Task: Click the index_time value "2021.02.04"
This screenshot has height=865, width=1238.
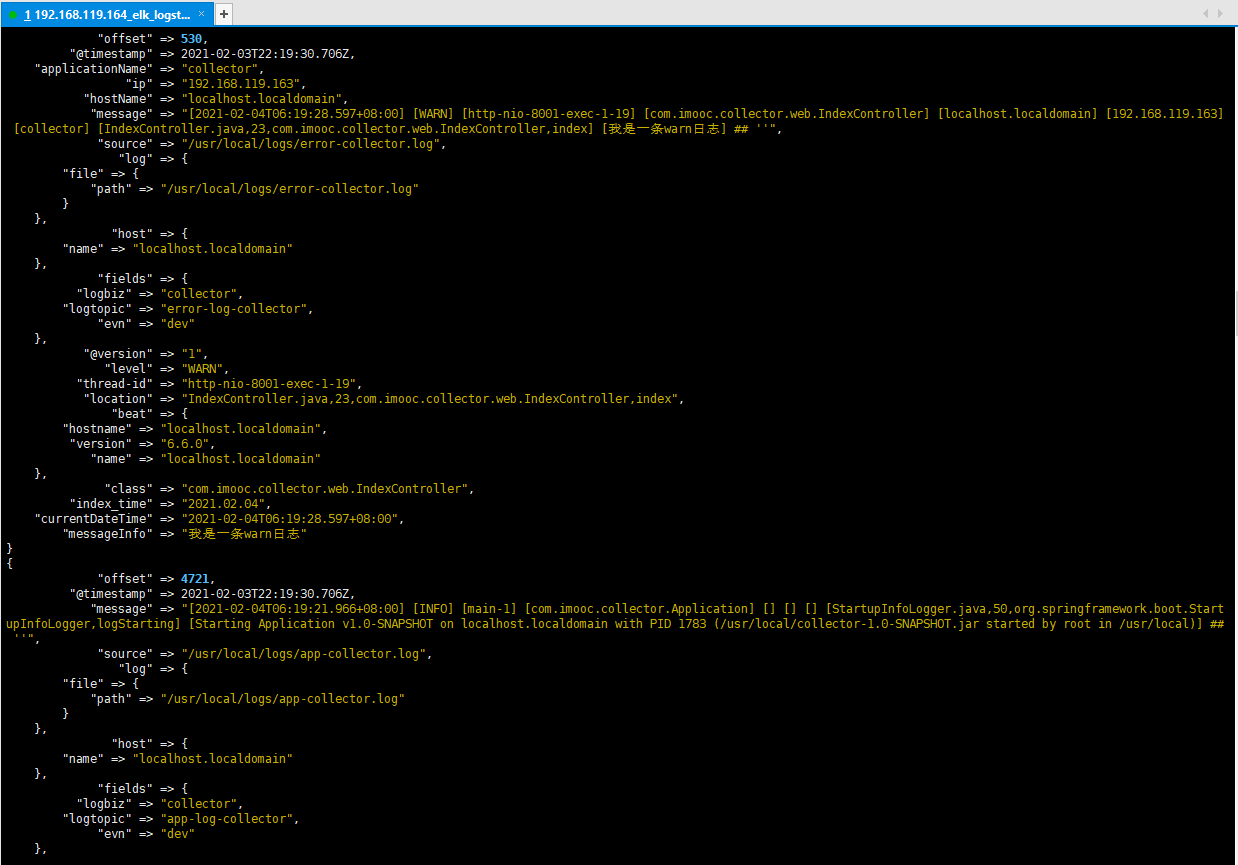Action: point(223,504)
